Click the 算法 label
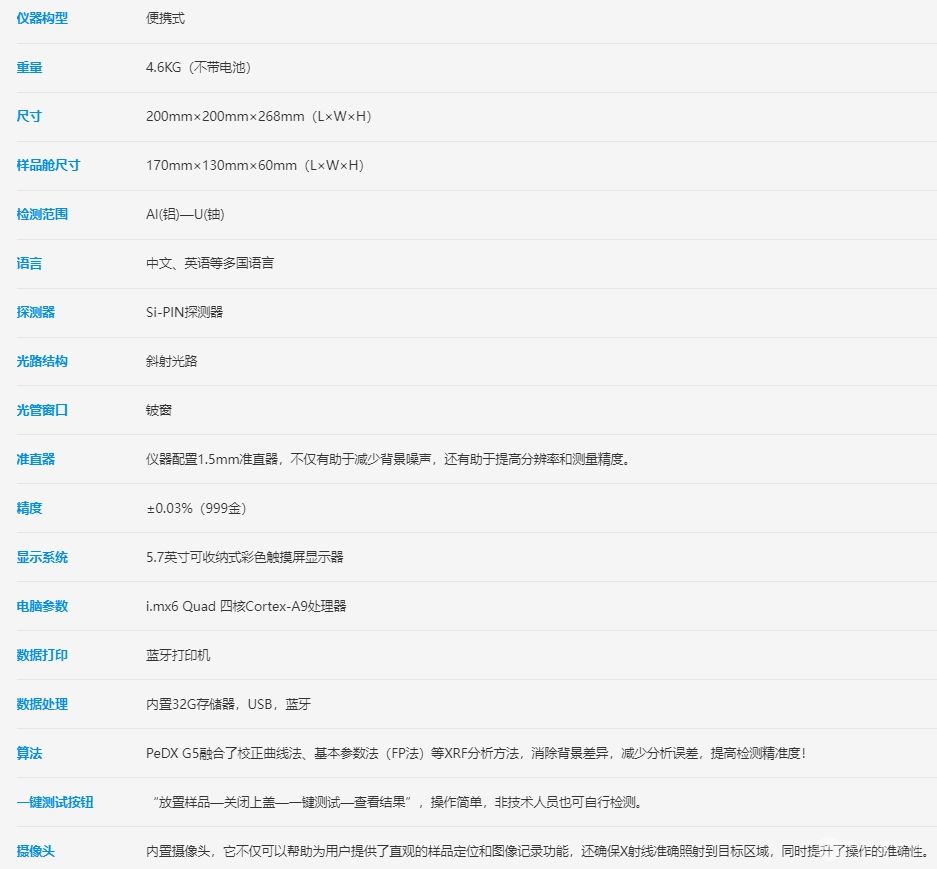The height and width of the screenshot is (869, 937). pos(29,754)
